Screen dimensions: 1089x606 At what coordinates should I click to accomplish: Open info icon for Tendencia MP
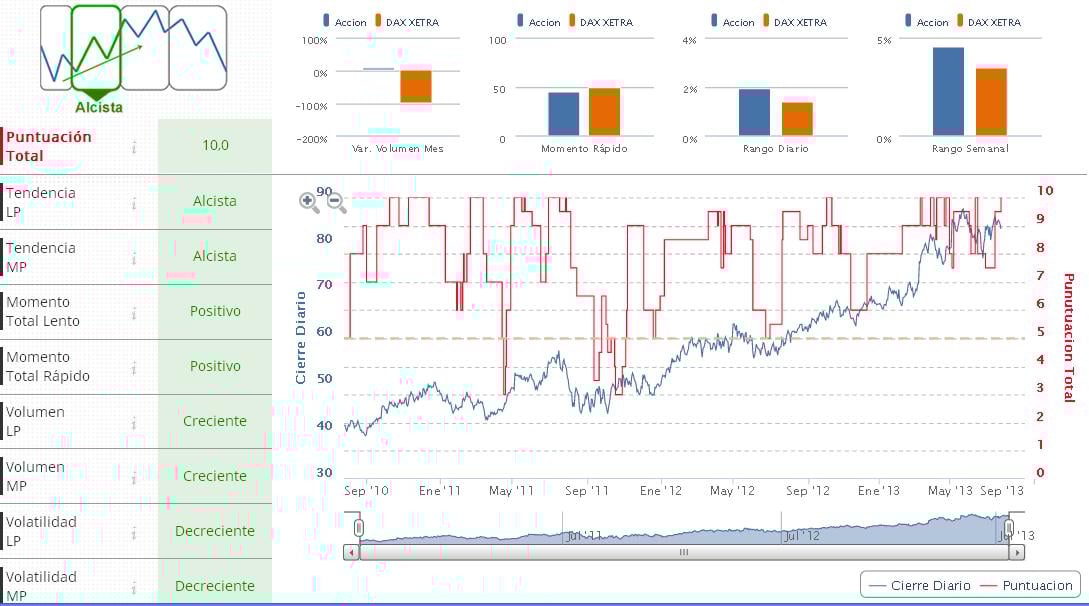click(134, 258)
